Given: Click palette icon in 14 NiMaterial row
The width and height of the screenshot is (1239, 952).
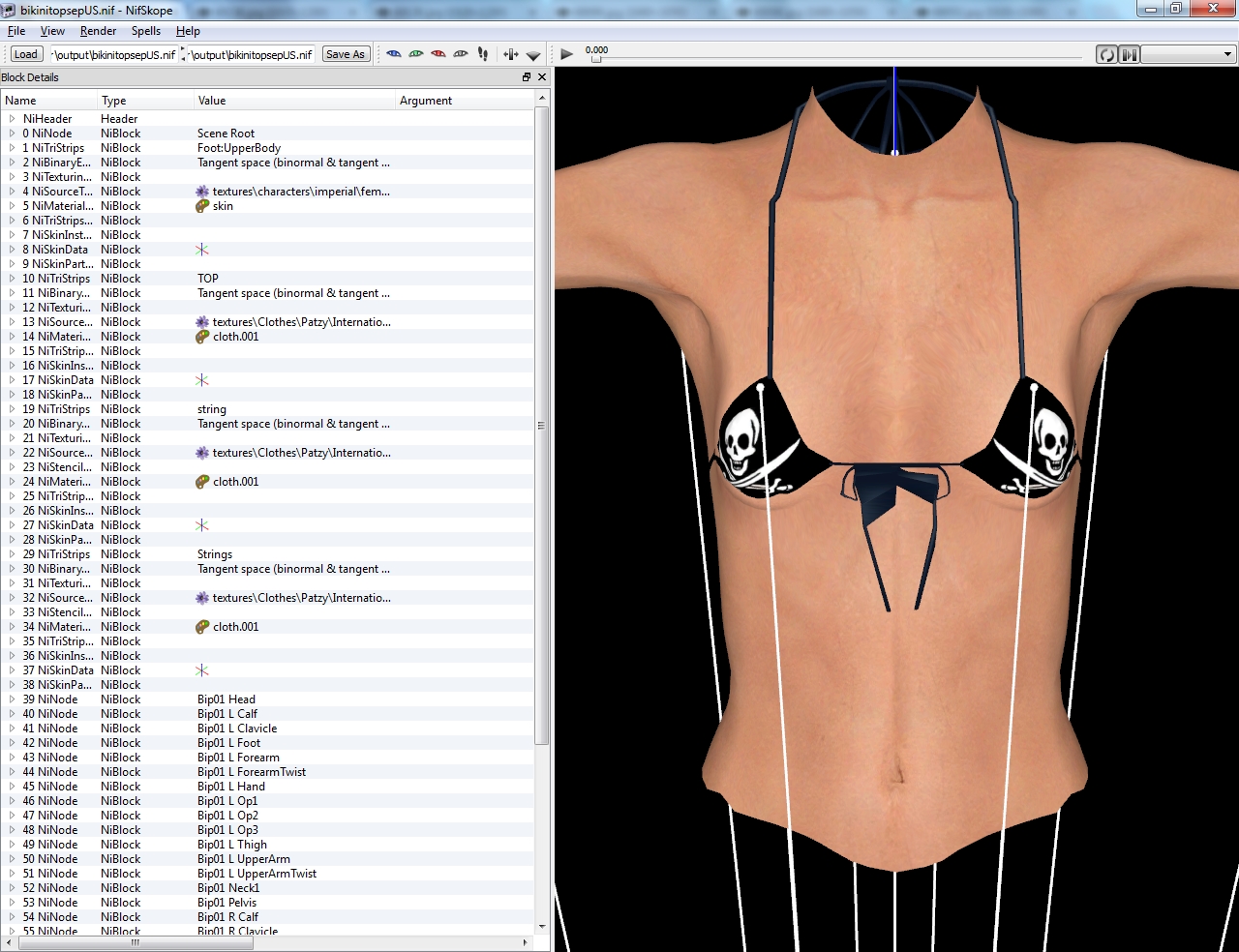Looking at the screenshot, I should point(202,337).
